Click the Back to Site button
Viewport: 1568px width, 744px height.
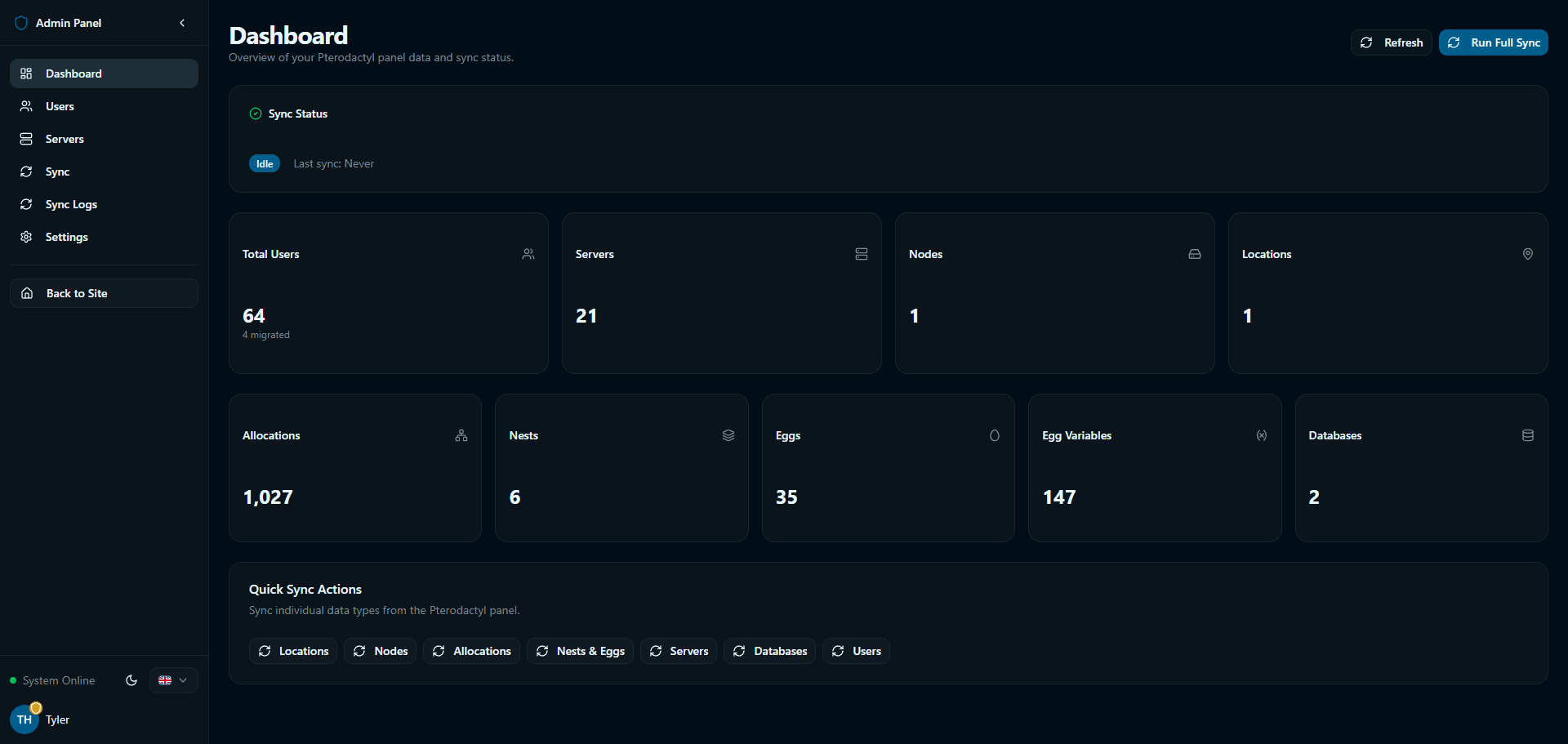(104, 293)
